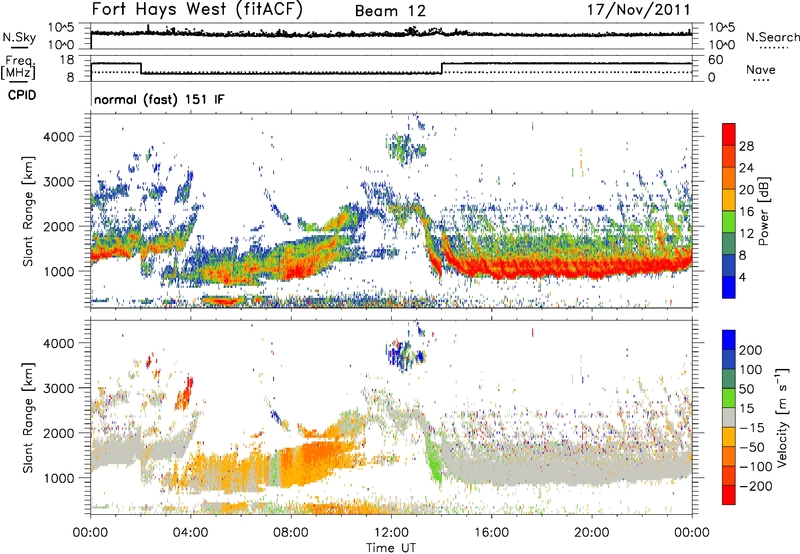
Task: Click the 'Power [dB]' colorbar label
Action: [764, 211]
